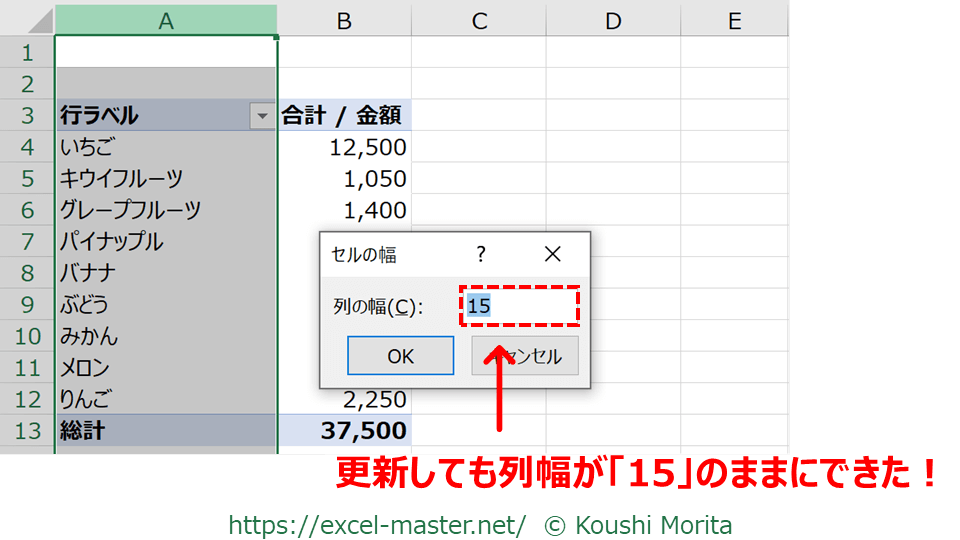Click the 12,500 value cell

pos(344,148)
